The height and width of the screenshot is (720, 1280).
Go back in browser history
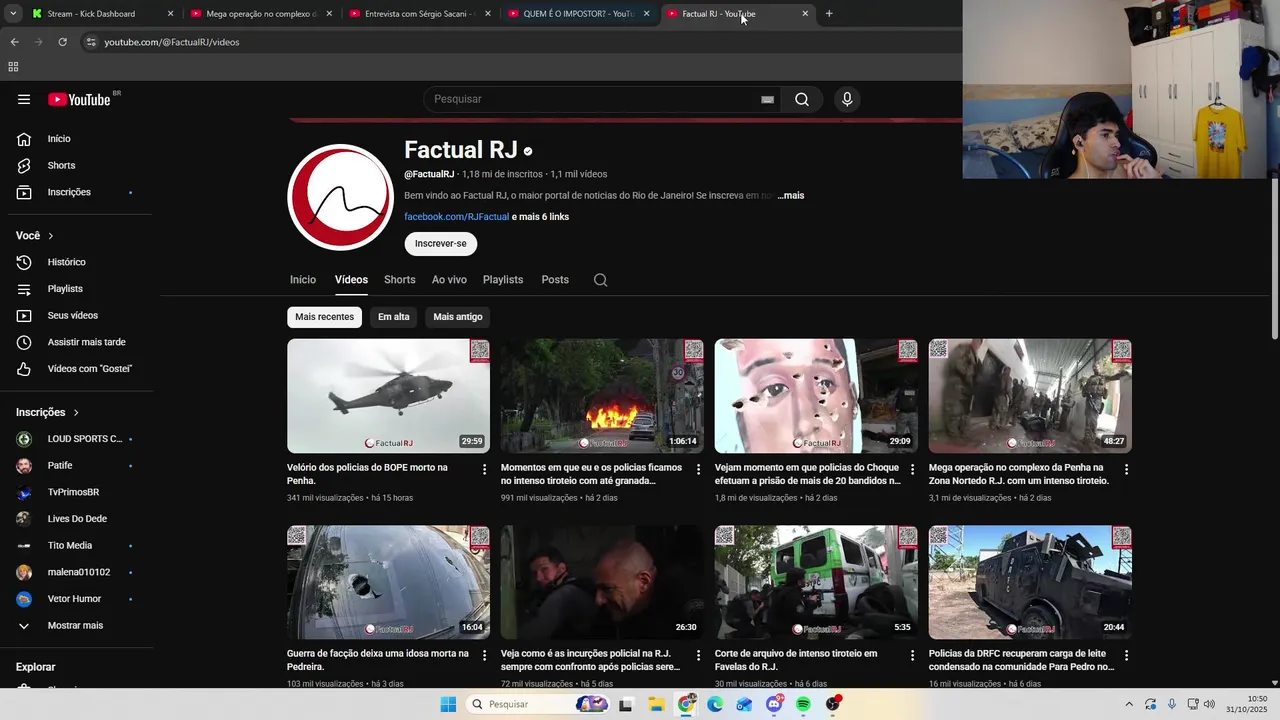coord(14,42)
